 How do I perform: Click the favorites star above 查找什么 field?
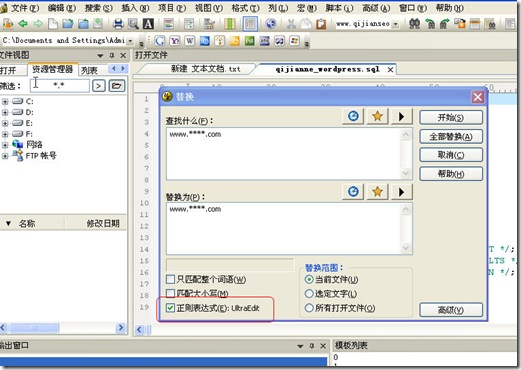click(x=377, y=116)
